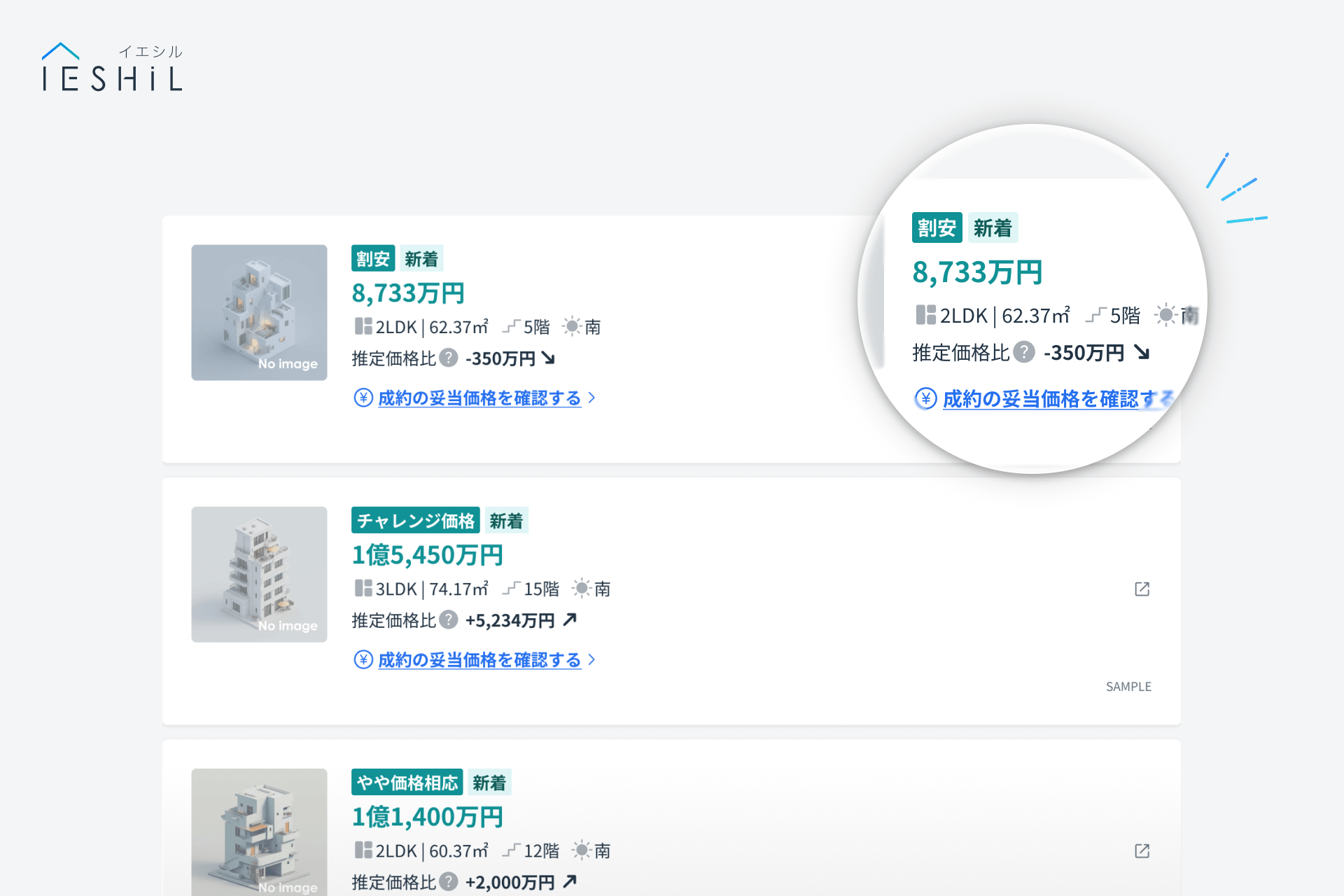This screenshot has height=896, width=1344.
Task: Click the 3LDK | 74.17㎡ text
Action: coord(432,589)
